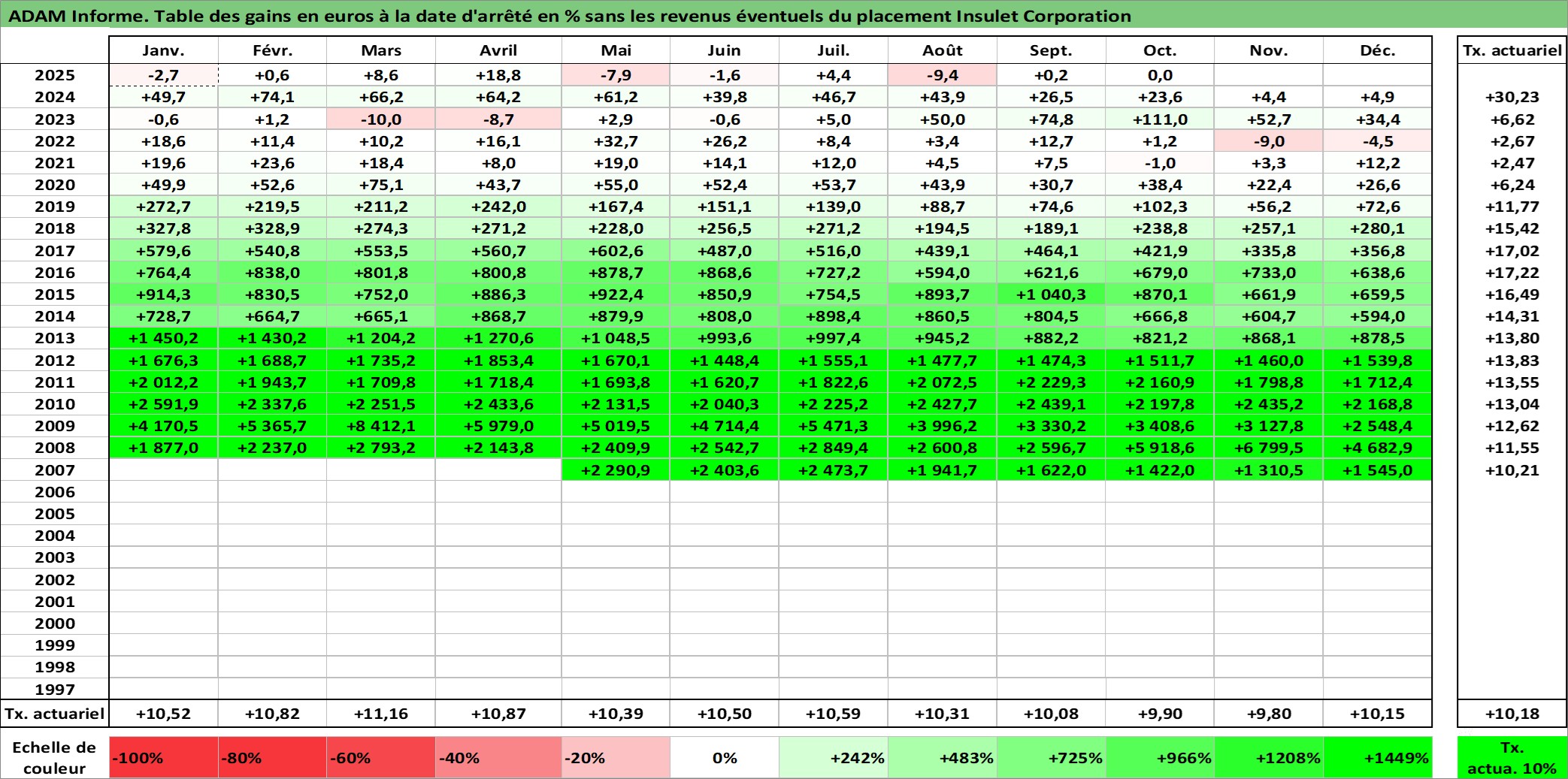
Task: Select the cell showing -9,4
Action: pyautogui.click(x=943, y=75)
